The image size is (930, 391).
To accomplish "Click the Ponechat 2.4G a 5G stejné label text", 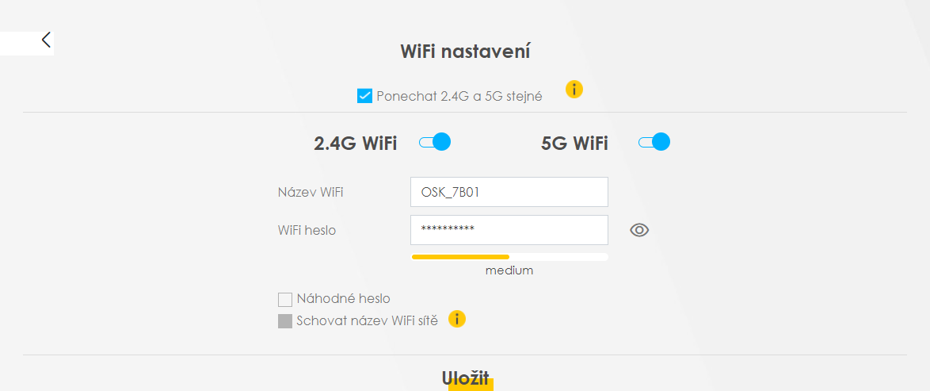I will tap(459, 96).
